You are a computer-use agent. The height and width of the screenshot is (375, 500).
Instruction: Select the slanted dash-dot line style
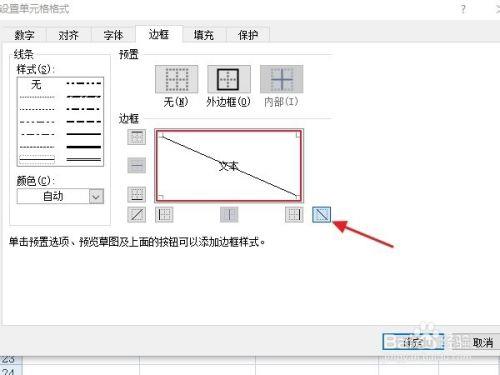coord(84,96)
